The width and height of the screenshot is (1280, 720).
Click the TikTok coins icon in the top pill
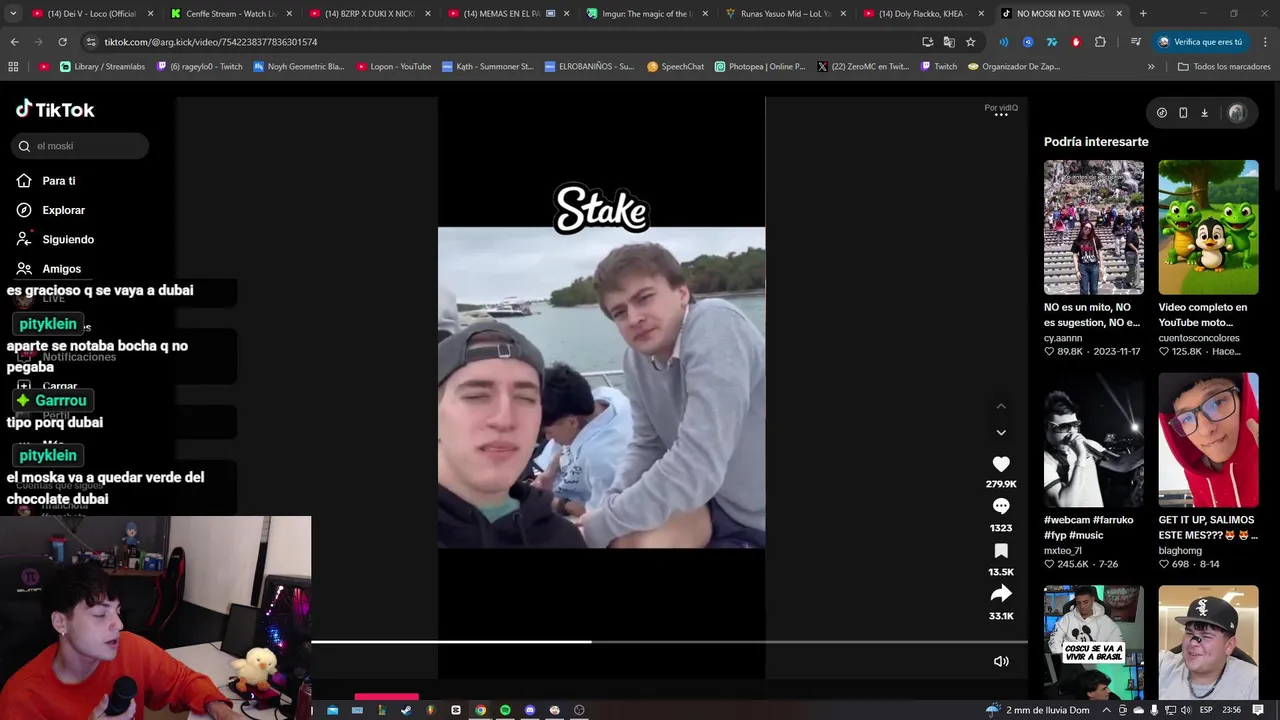point(1162,113)
